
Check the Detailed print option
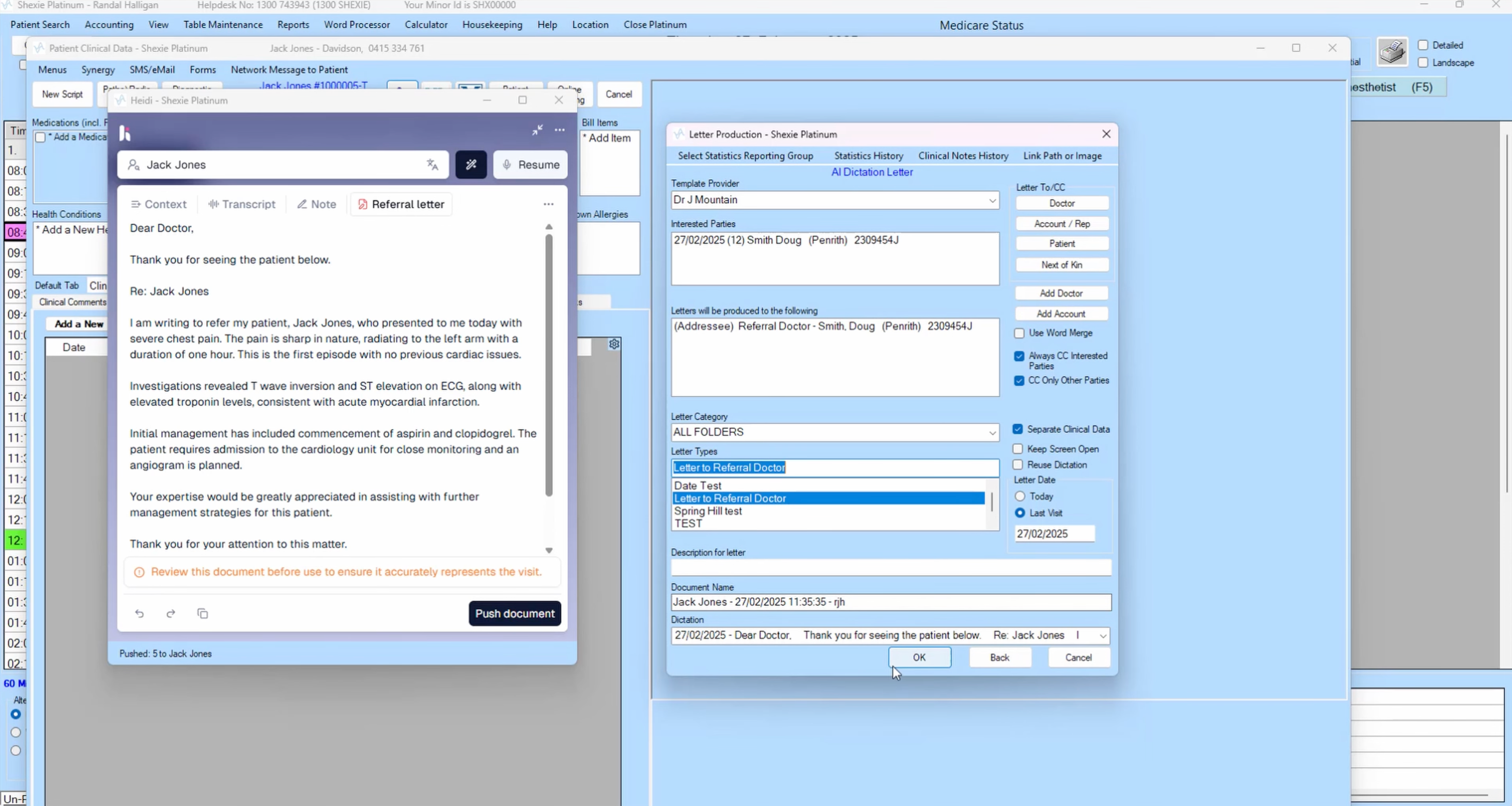(1423, 44)
